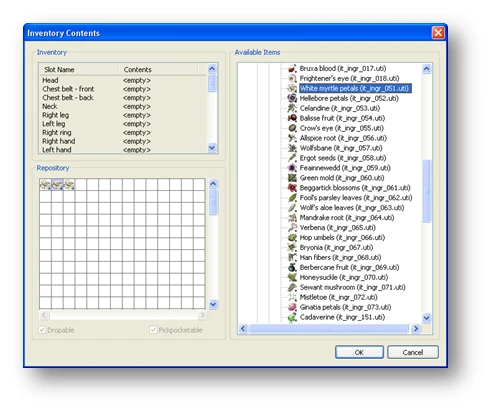491x411 pixels.
Task: Click Inventory list scroll down arrow
Action: [212, 147]
